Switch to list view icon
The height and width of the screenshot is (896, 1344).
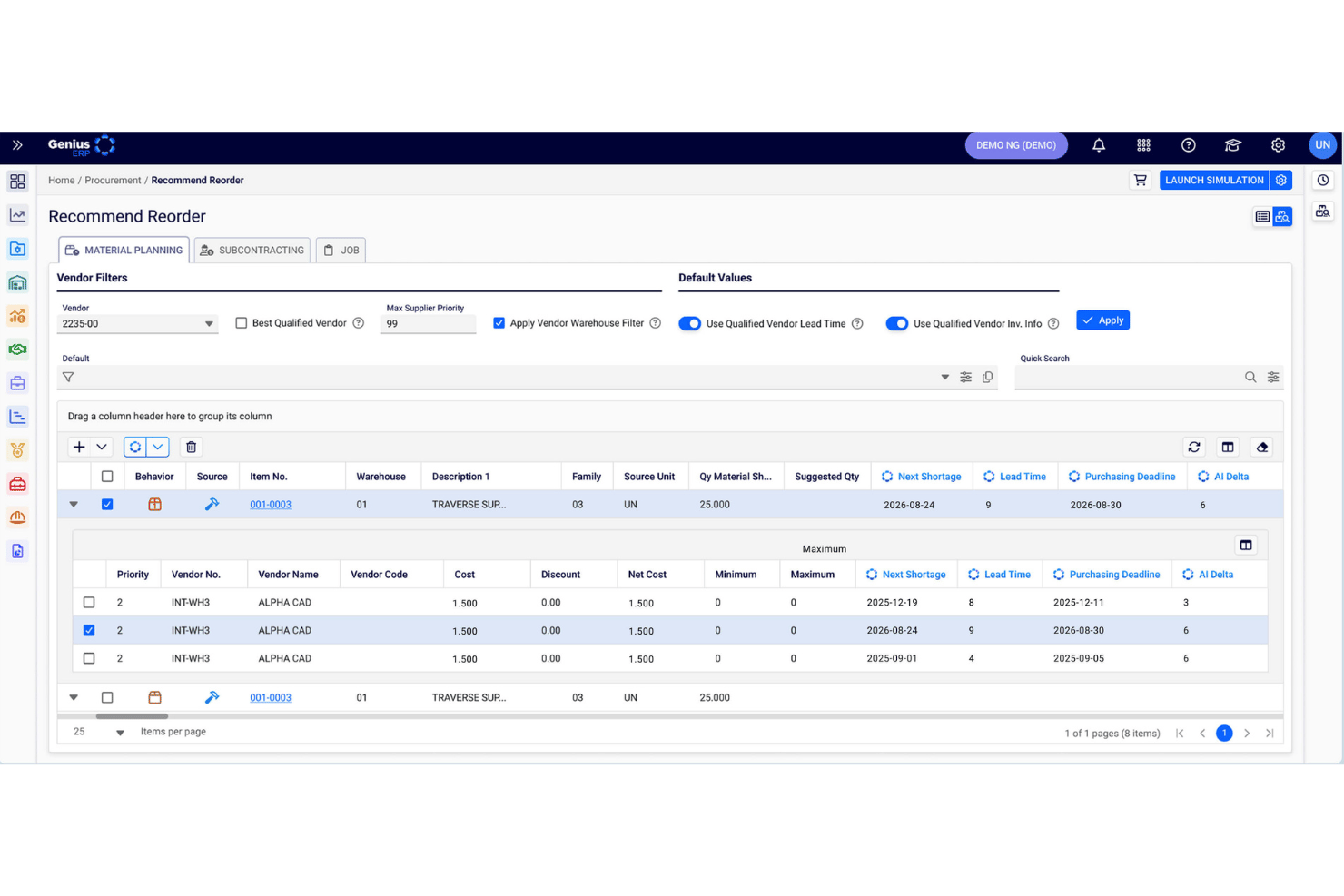point(1262,217)
